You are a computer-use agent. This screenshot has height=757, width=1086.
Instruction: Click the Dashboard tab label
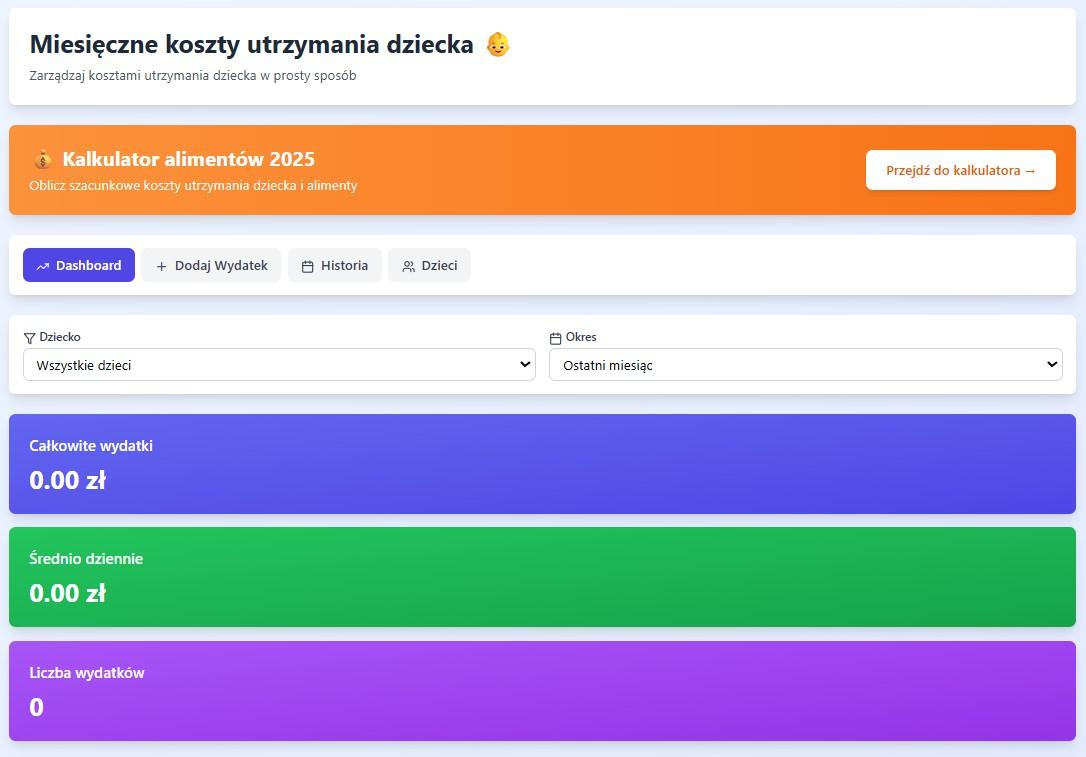(x=88, y=265)
